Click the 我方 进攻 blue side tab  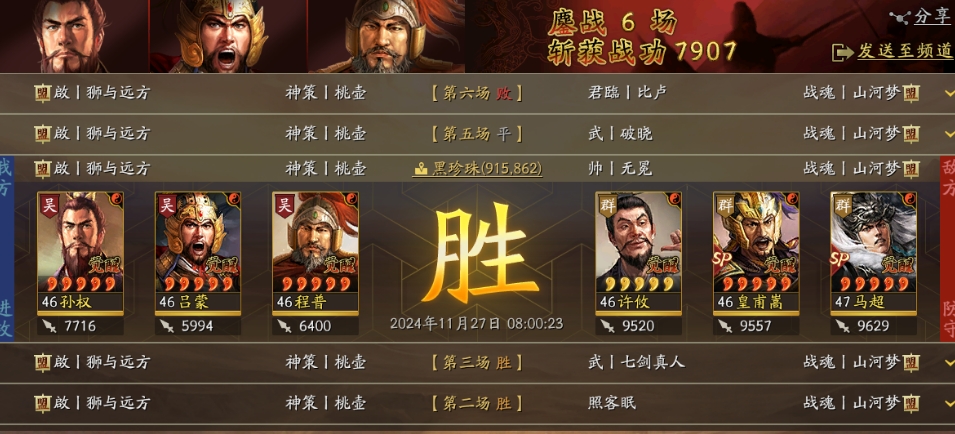point(6,248)
